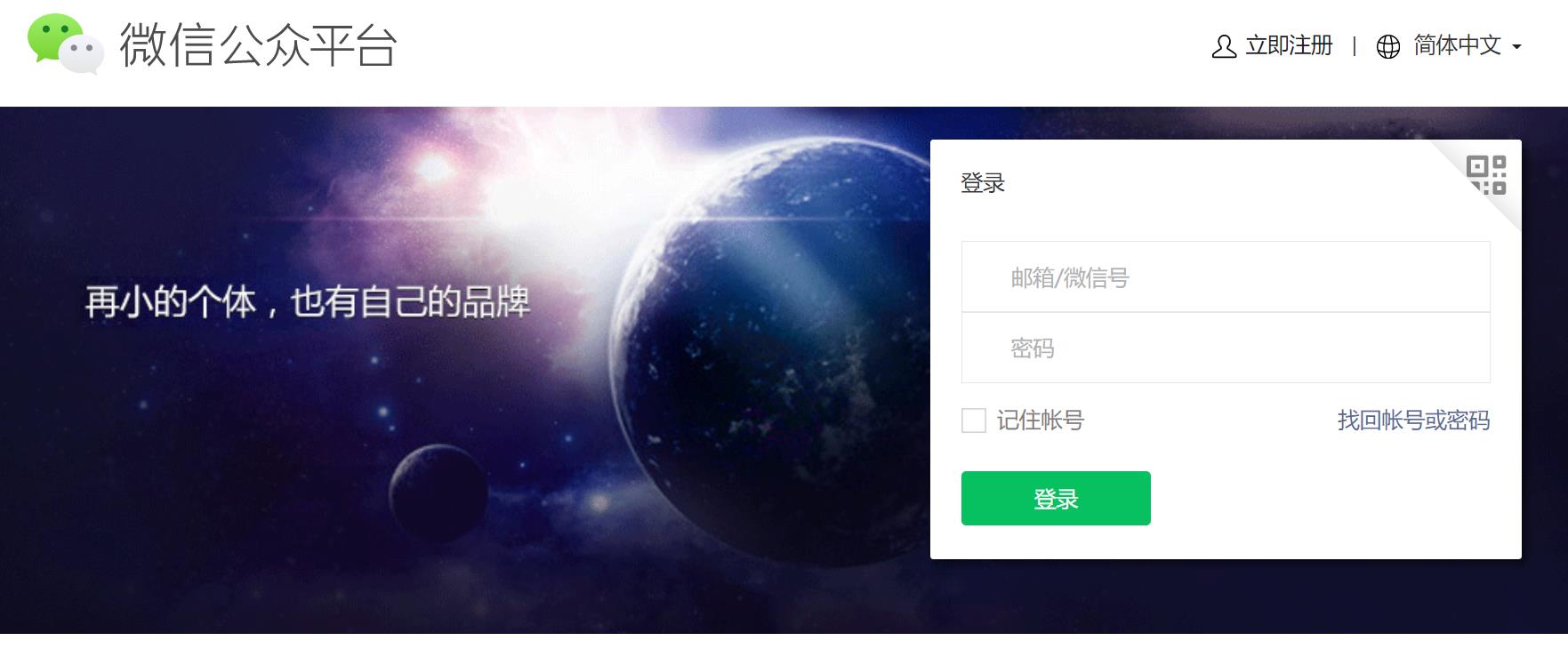Click the green WeChat chat bubbles logo
The width and height of the screenshot is (1568, 657).
[66, 44]
